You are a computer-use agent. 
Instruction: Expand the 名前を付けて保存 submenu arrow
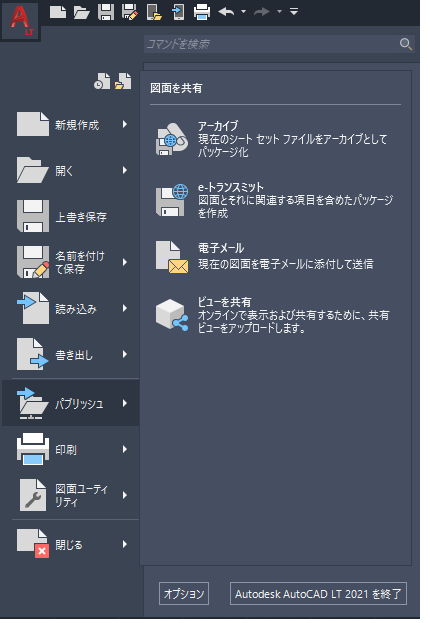(x=125, y=262)
